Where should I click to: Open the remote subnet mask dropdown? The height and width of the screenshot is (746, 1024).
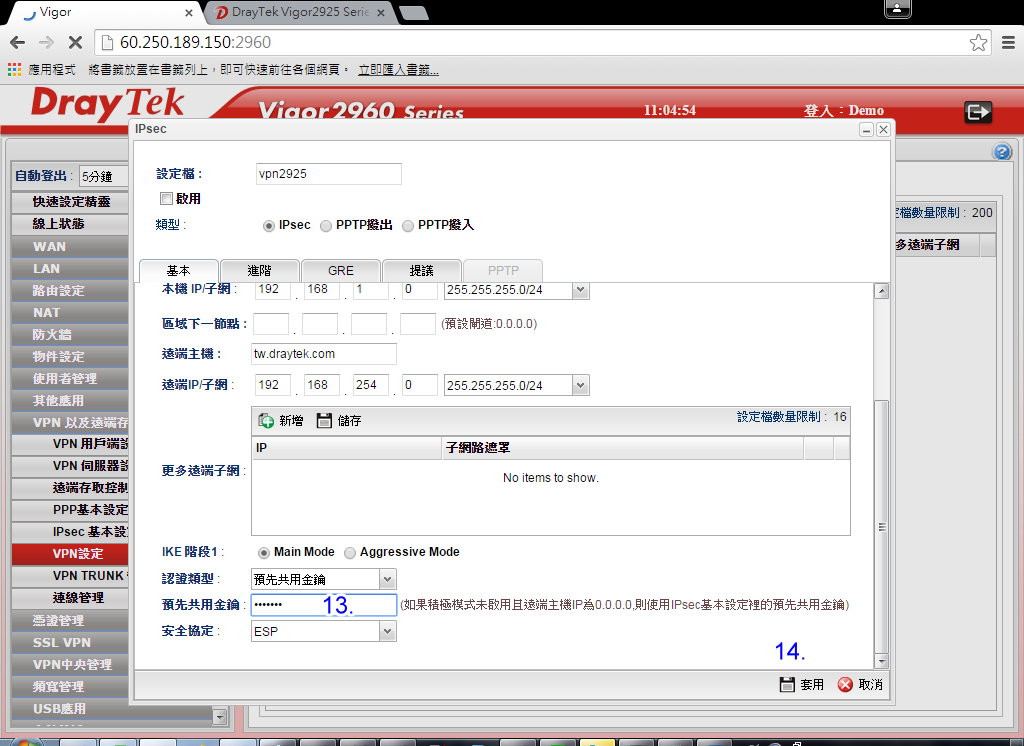pos(580,386)
